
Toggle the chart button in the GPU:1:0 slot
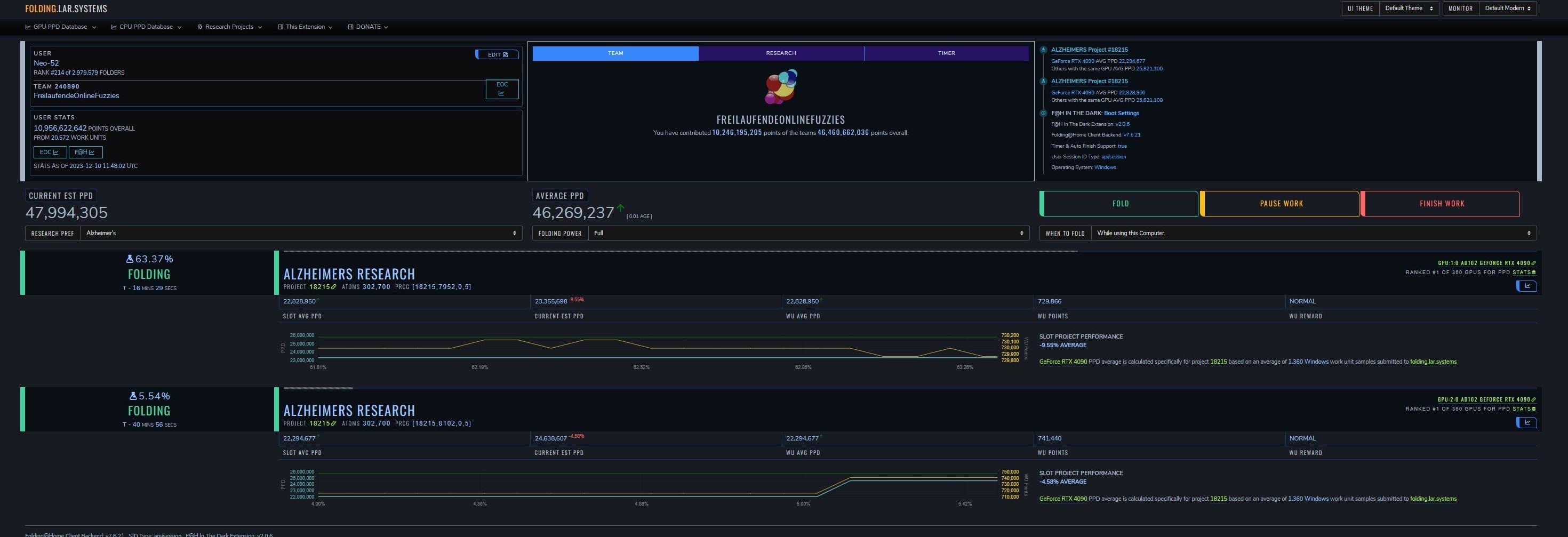(1526, 286)
